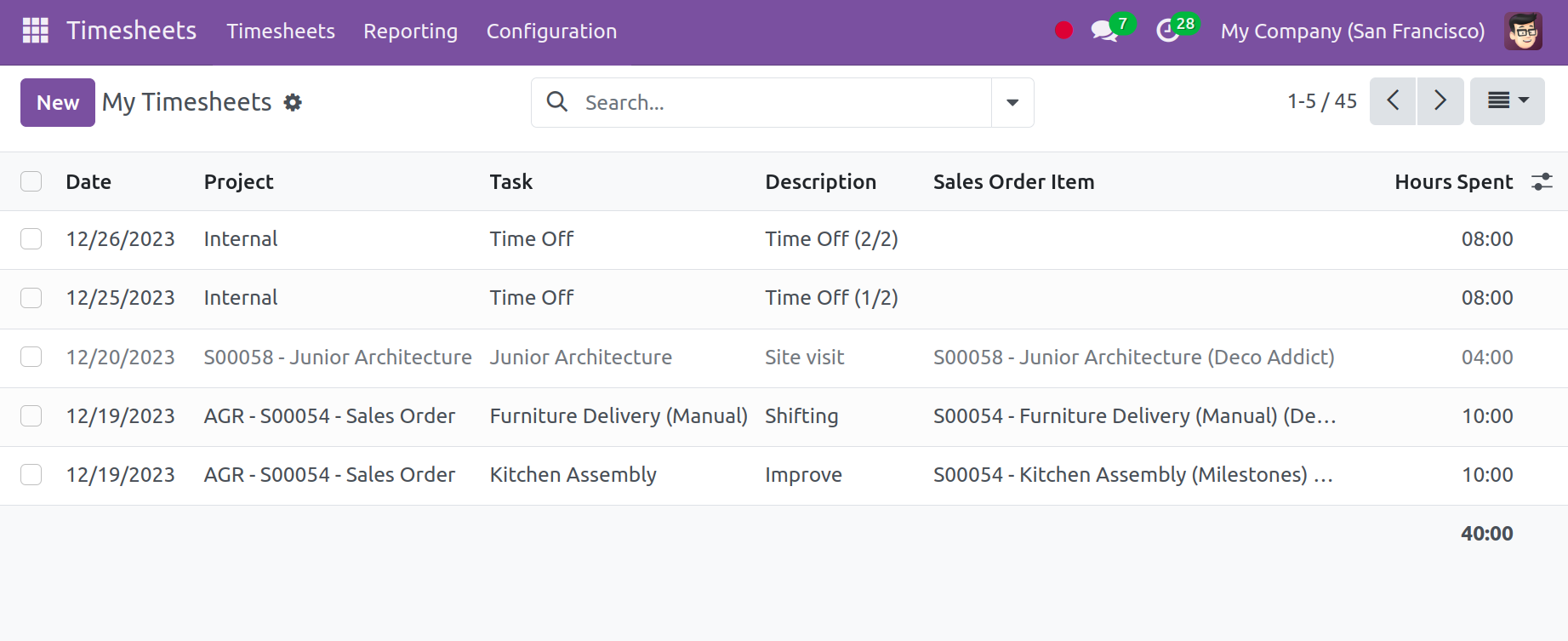Image resolution: width=1568 pixels, height=641 pixels.
Task: Sort by the Project column header
Action: 239,181
